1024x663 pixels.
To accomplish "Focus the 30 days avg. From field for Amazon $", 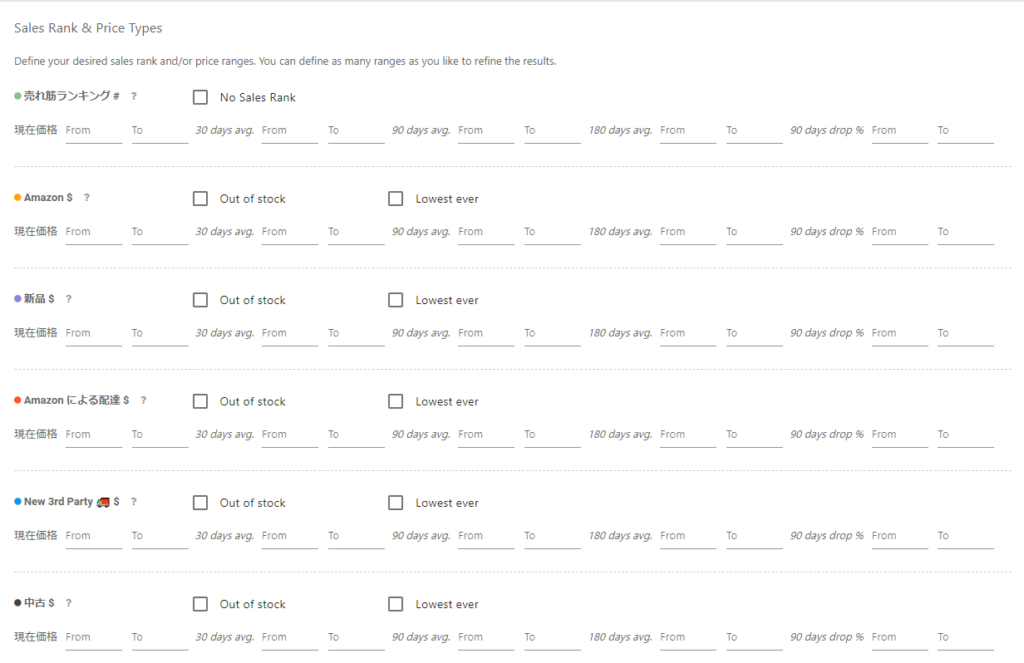I will [x=289, y=232].
